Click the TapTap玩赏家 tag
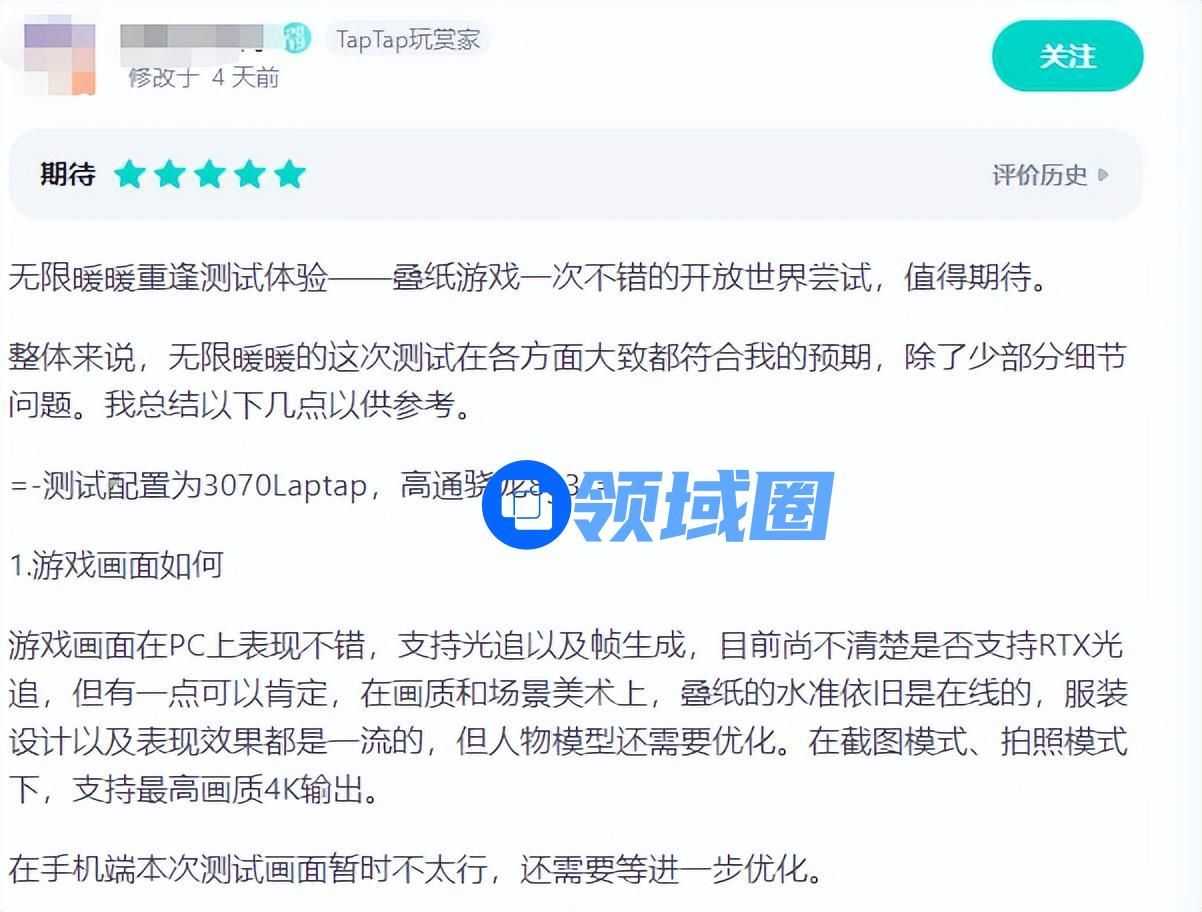This screenshot has height=912, width=1202. pos(408,39)
